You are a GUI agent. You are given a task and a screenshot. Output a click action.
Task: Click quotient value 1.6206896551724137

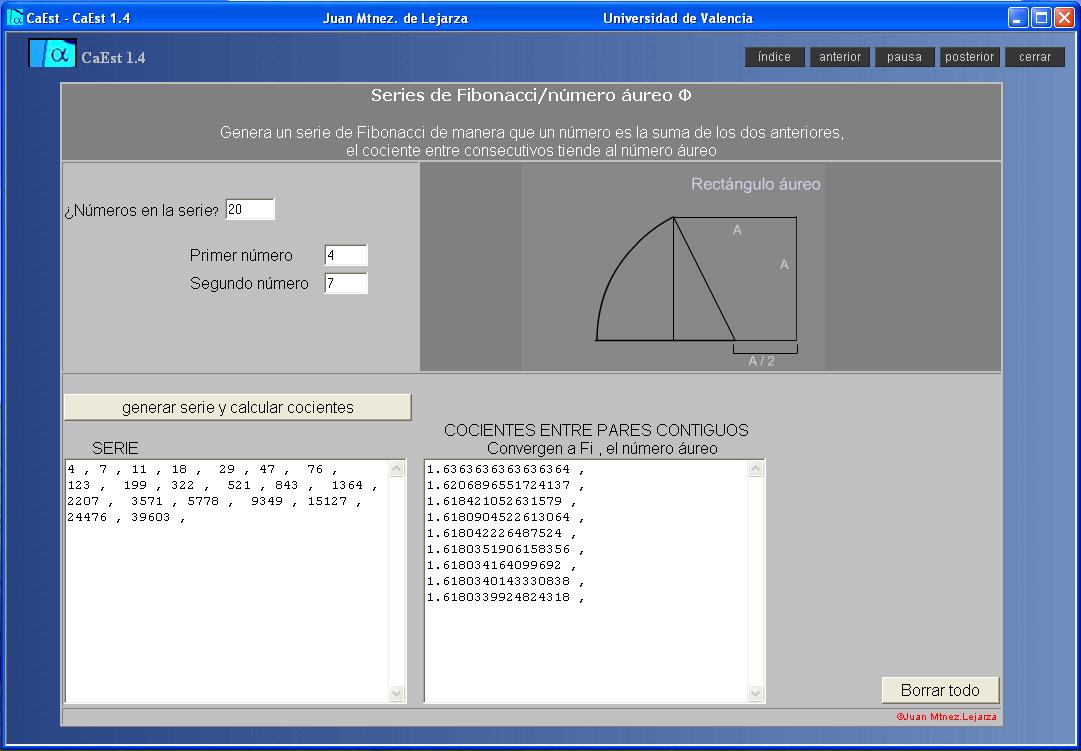498,485
